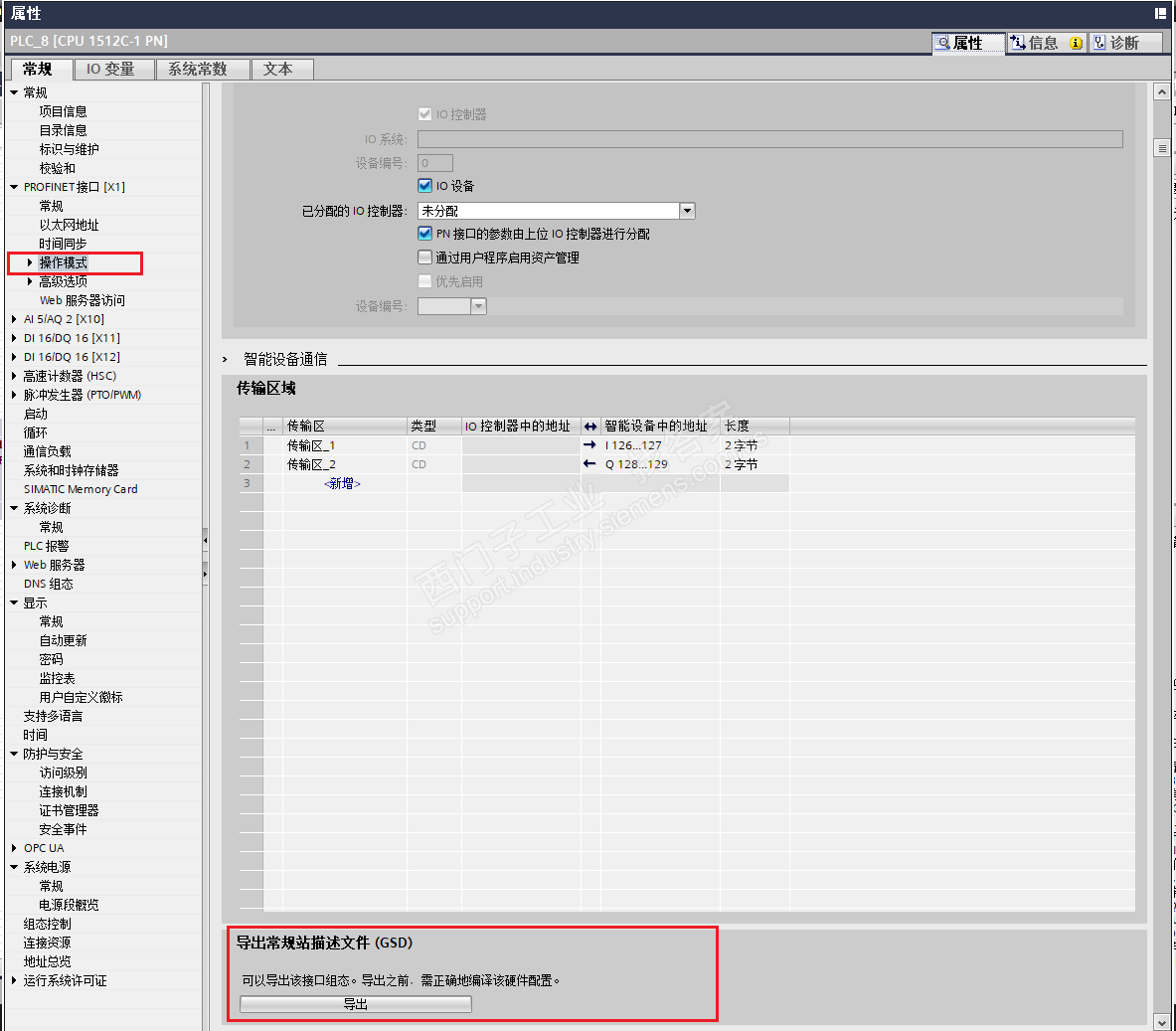Click the disabled IO 控制器 checkbox
The height and width of the screenshot is (1031, 1176).
tap(424, 114)
